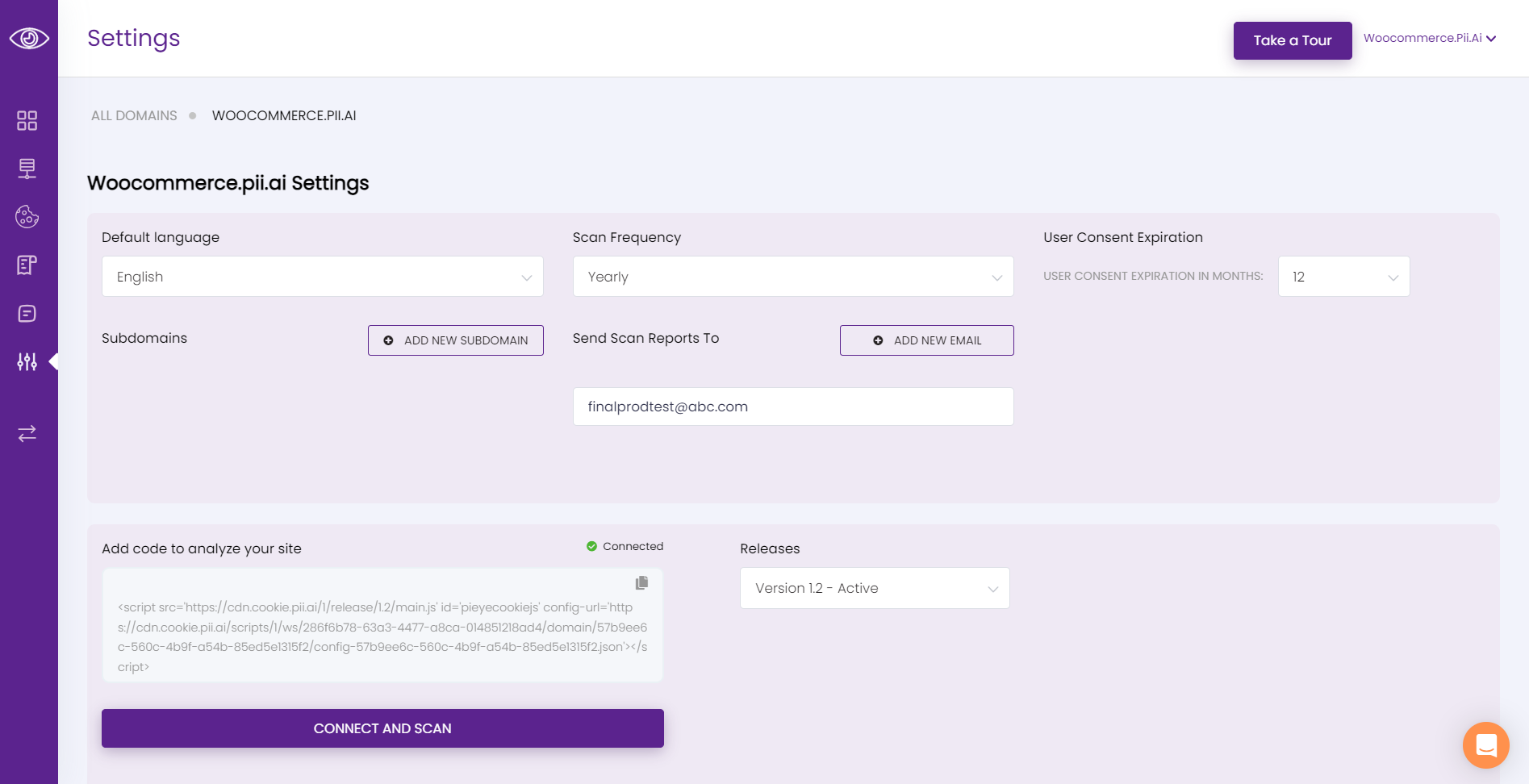Viewport: 1529px width, 784px height.
Task: Click WOOCOMMERCE.PII.AI breadcrumb
Action: [284, 115]
